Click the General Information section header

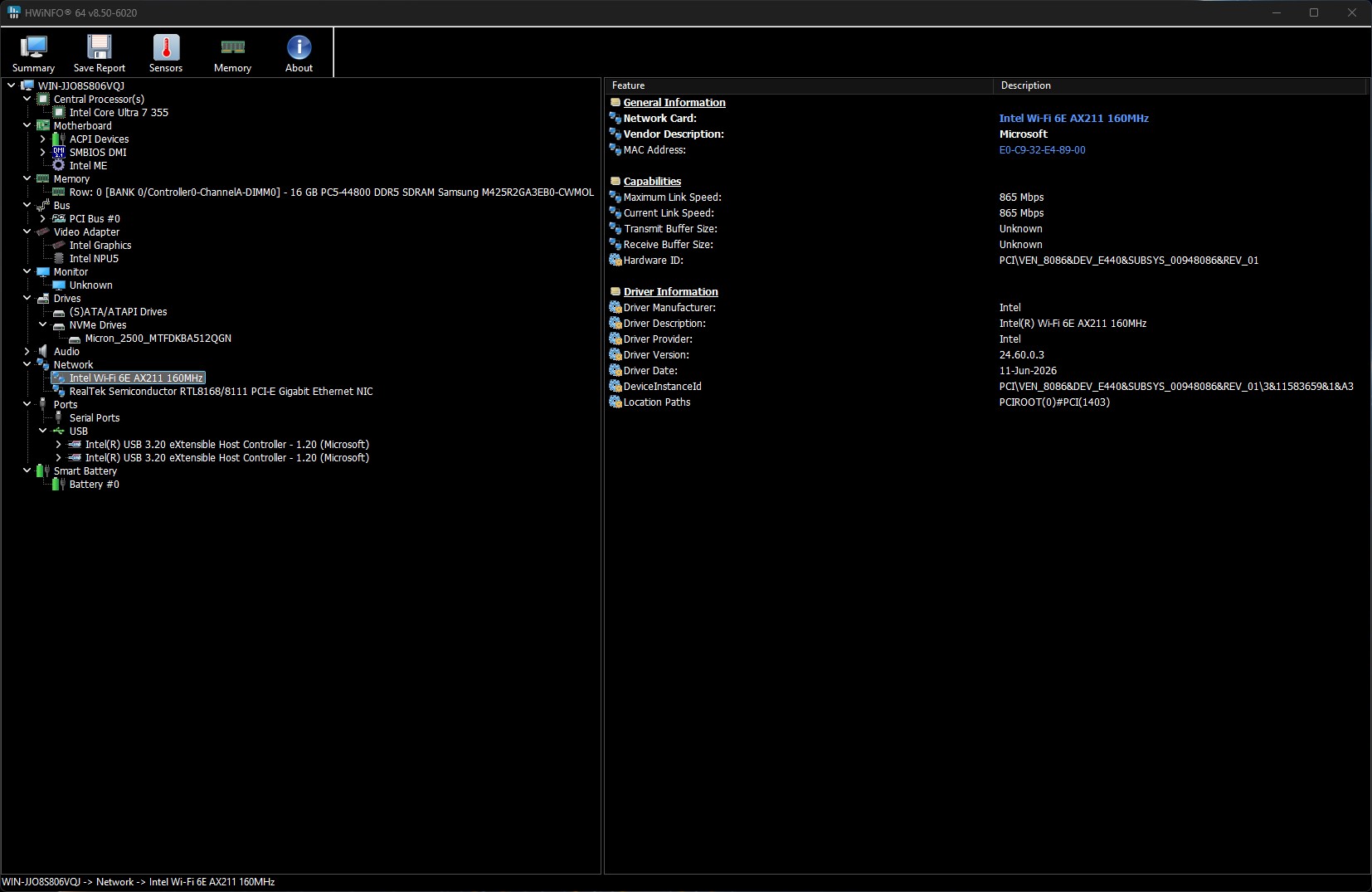point(674,102)
